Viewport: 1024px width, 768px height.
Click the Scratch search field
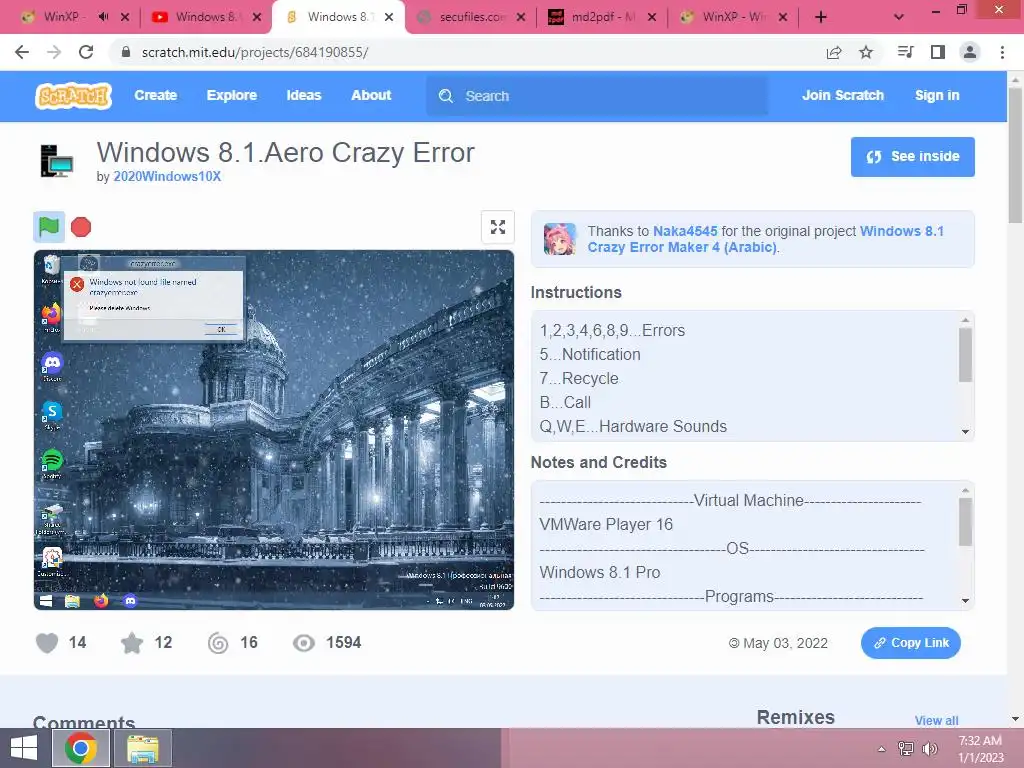pos(597,96)
